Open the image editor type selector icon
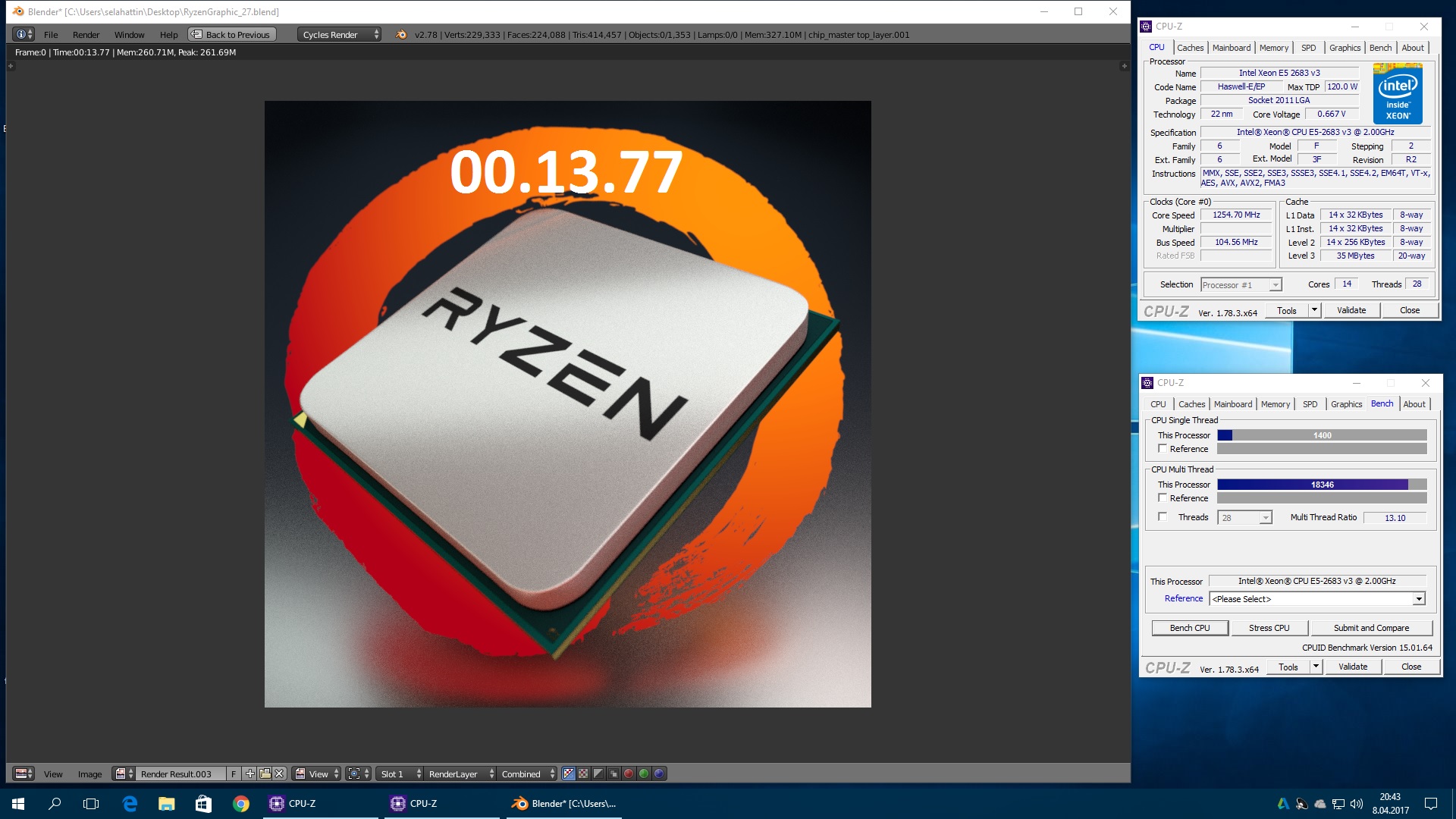This screenshot has width=1456, height=819. click(x=24, y=773)
